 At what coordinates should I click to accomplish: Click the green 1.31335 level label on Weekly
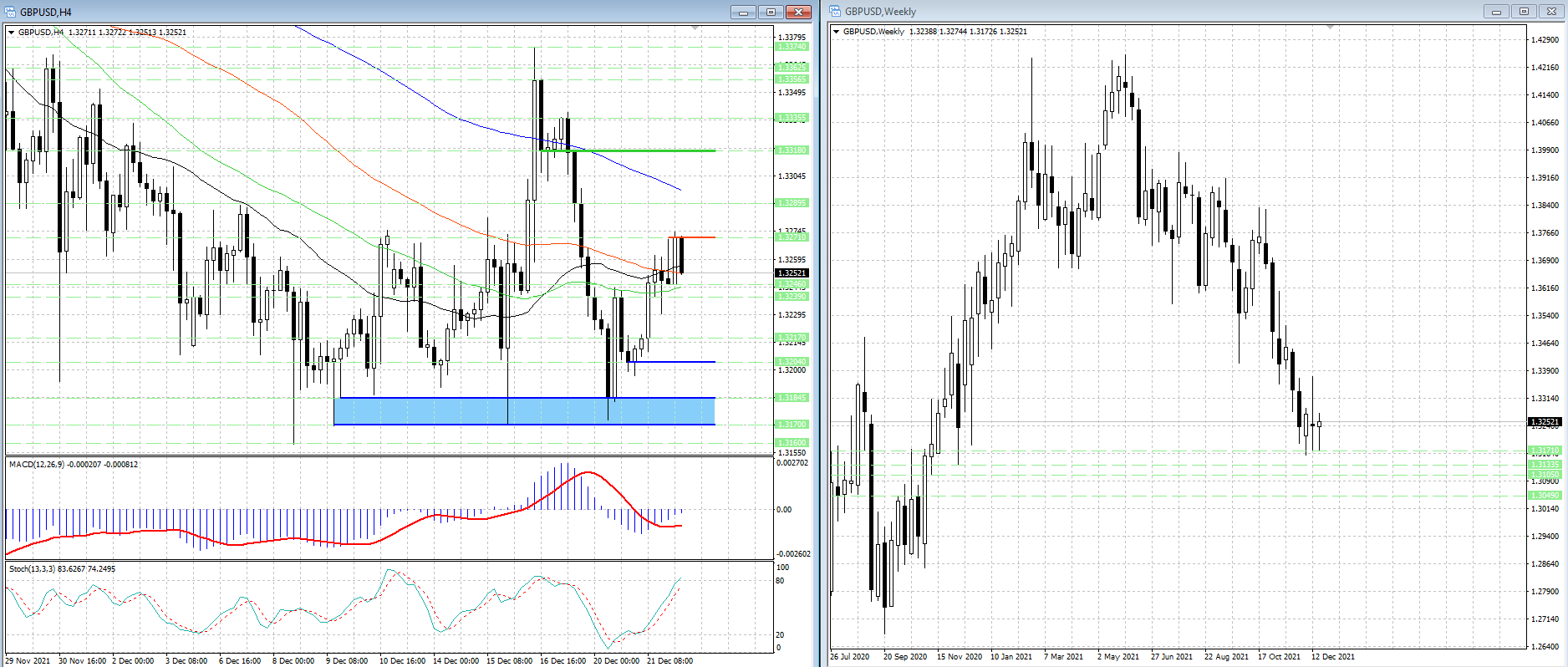pos(1545,465)
